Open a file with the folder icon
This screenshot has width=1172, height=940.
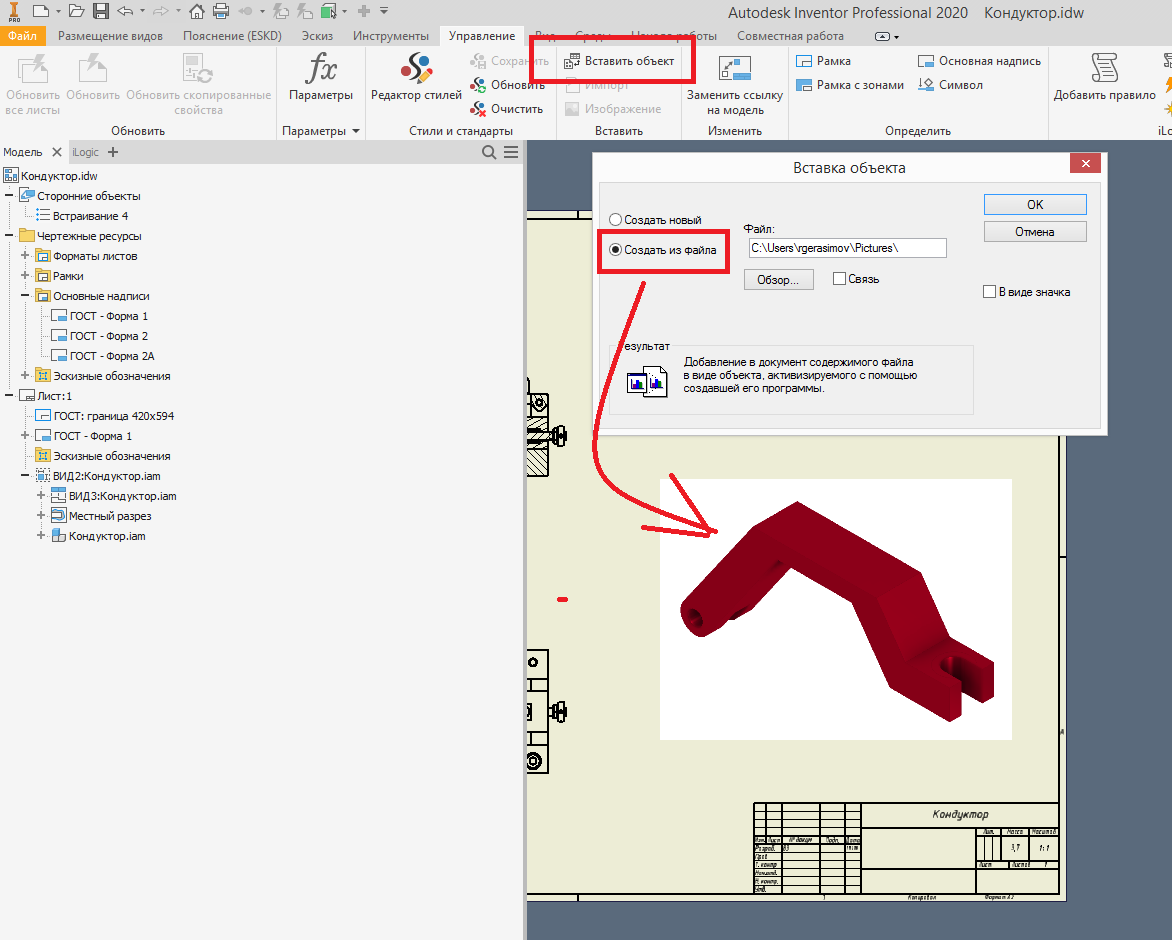point(76,11)
